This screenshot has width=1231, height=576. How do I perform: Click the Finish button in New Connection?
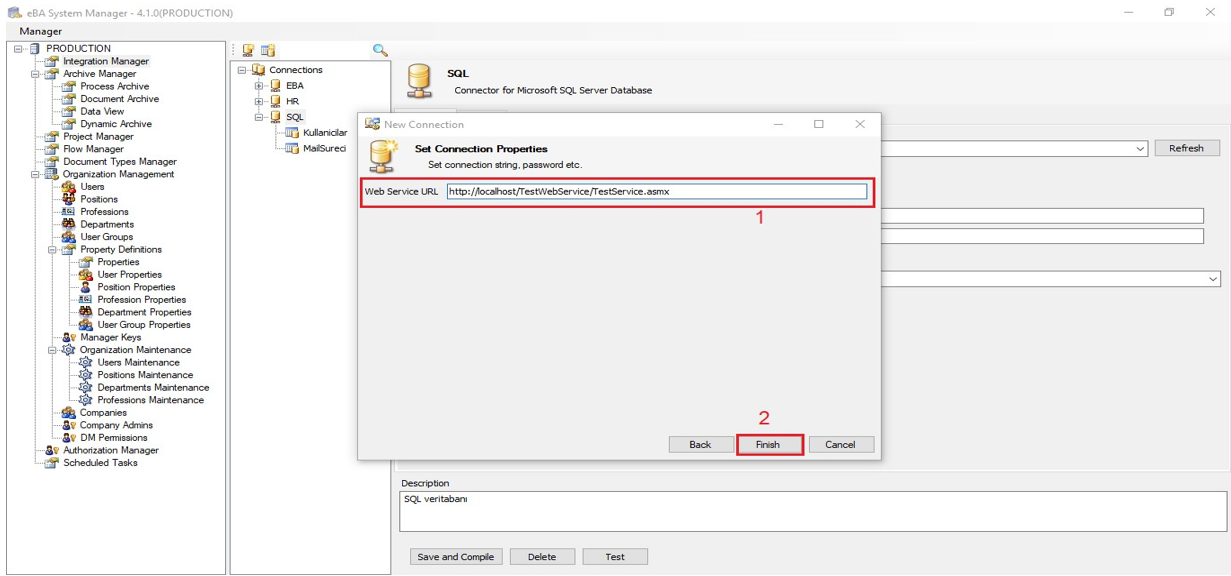pyautogui.click(x=768, y=444)
